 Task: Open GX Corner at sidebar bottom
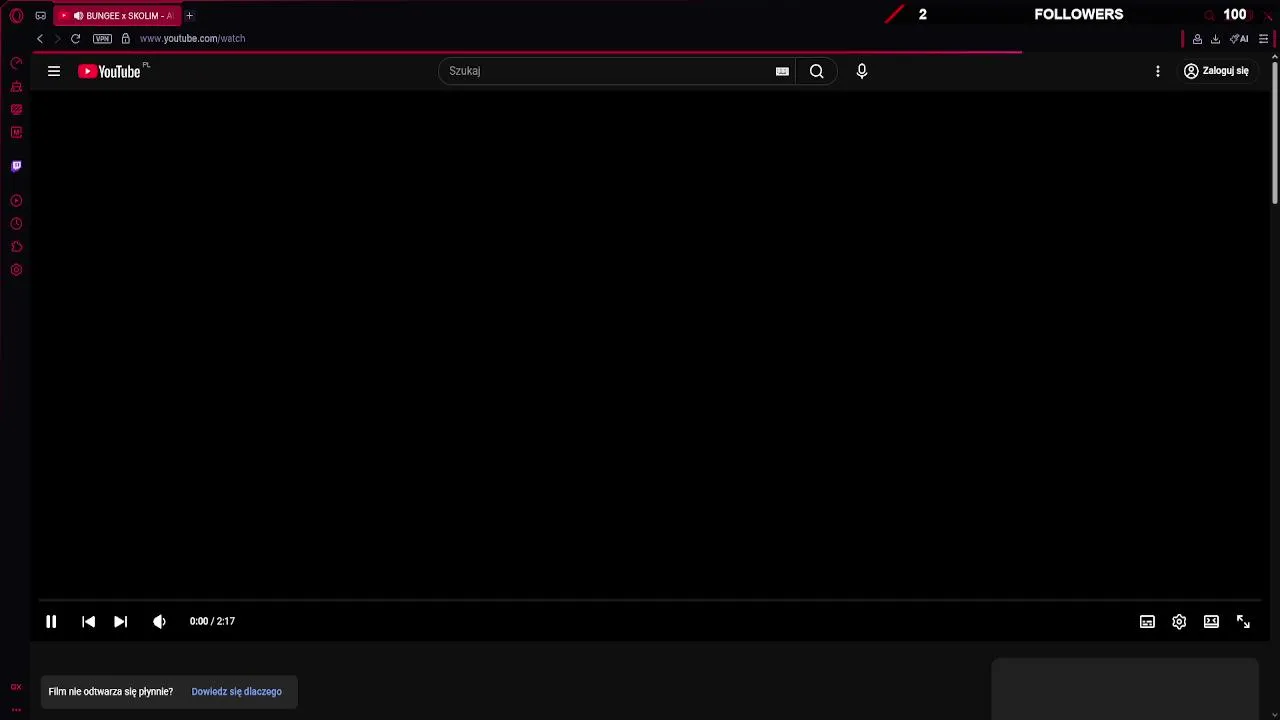tap(16, 687)
